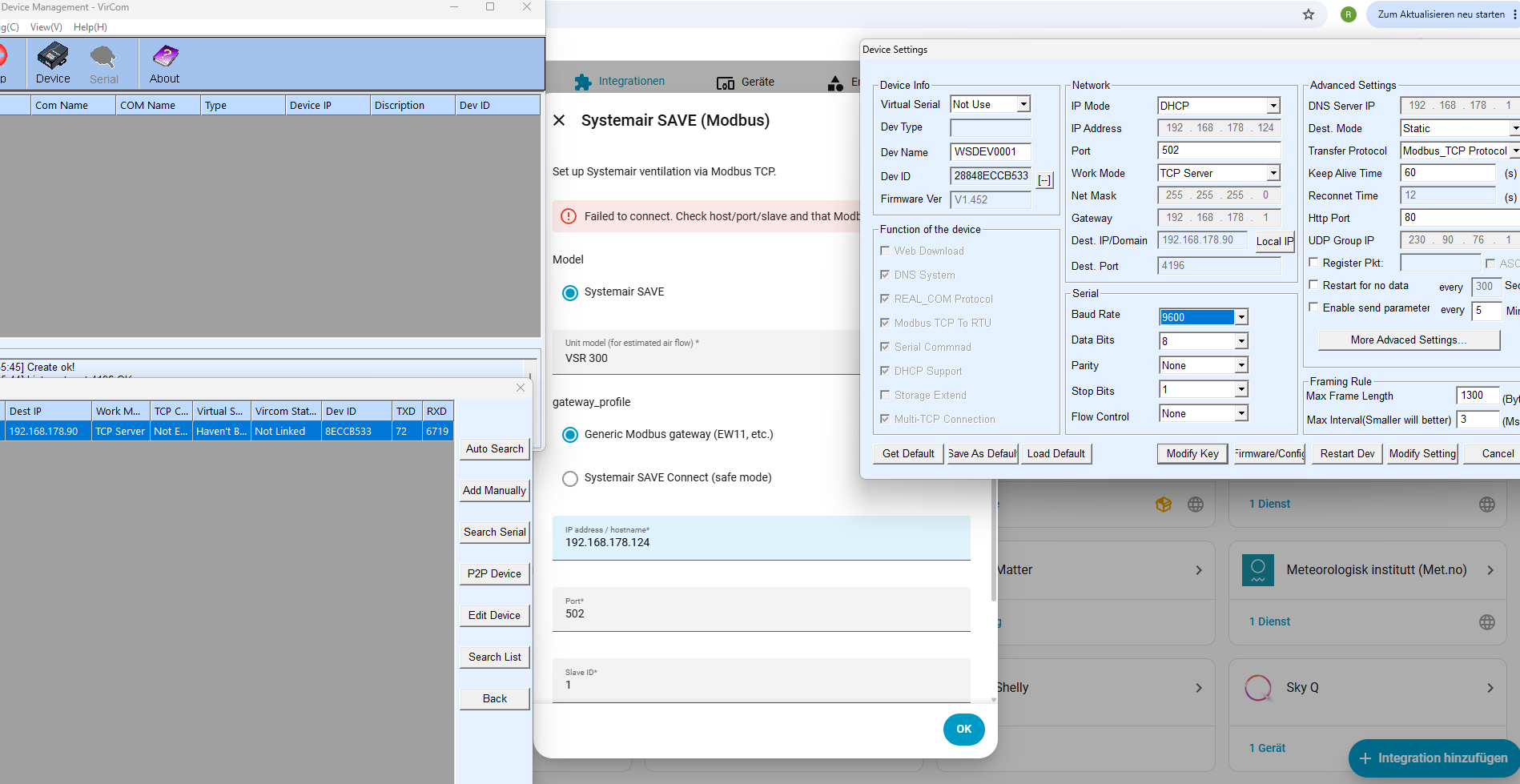
Task: Click More Advanced Settings button
Action: point(1409,340)
